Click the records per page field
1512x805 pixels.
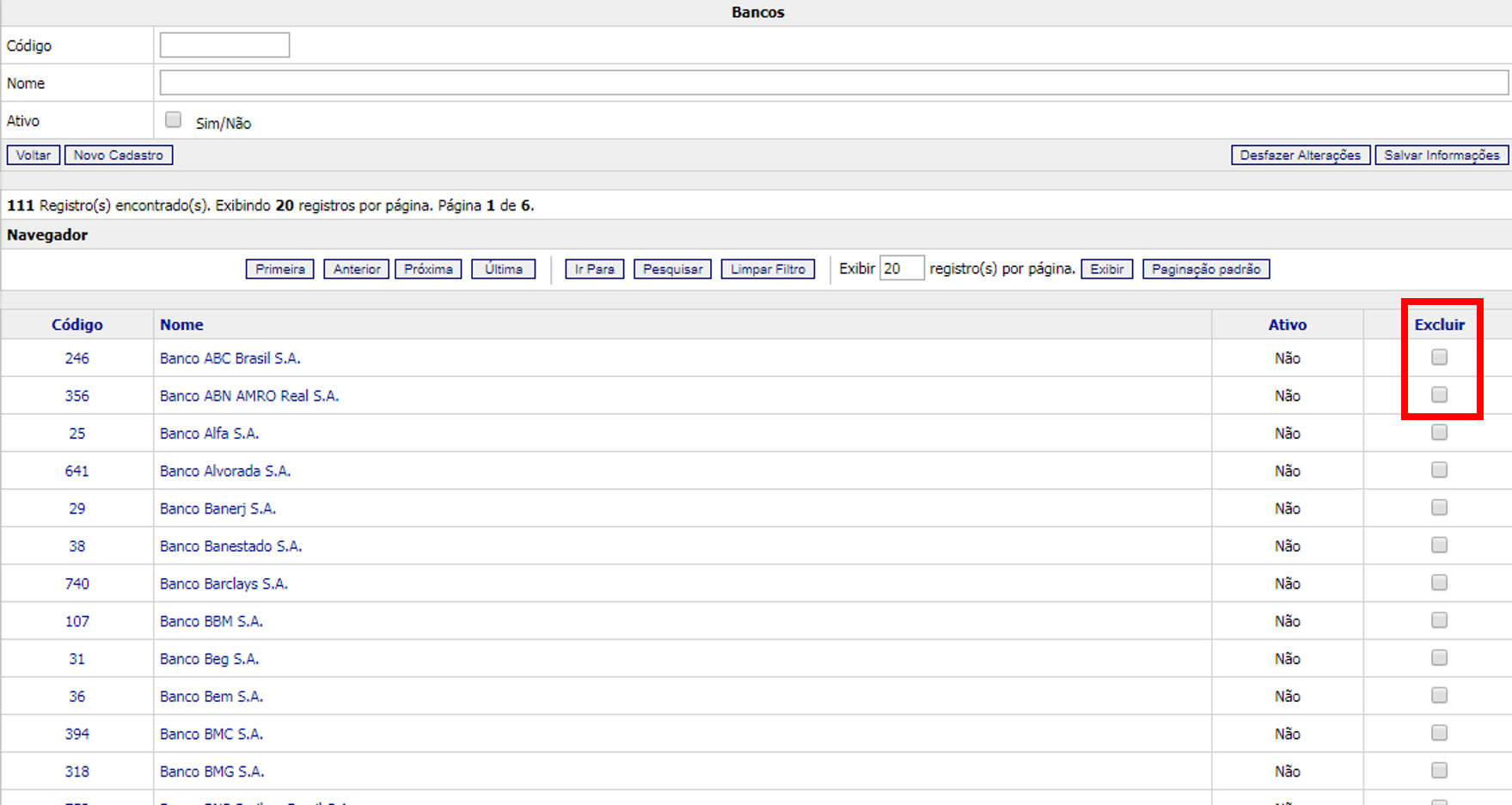901,269
